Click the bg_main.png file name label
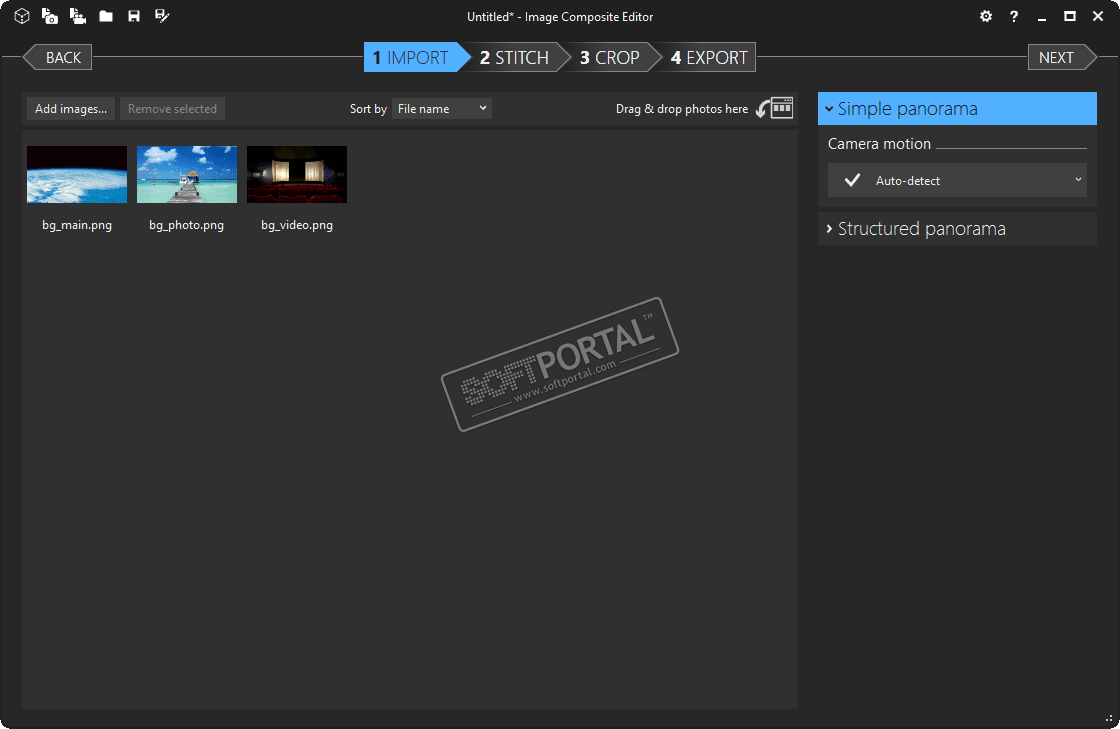The height and width of the screenshot is (729, 1120). 77,225
